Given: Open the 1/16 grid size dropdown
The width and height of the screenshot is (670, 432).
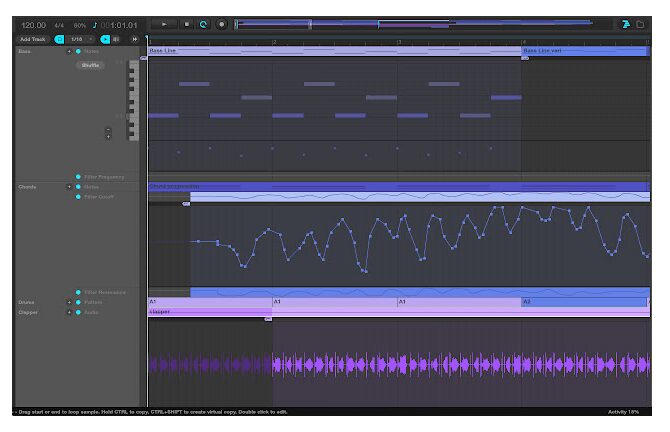Looking at the screenshot, I should [81, 39].
